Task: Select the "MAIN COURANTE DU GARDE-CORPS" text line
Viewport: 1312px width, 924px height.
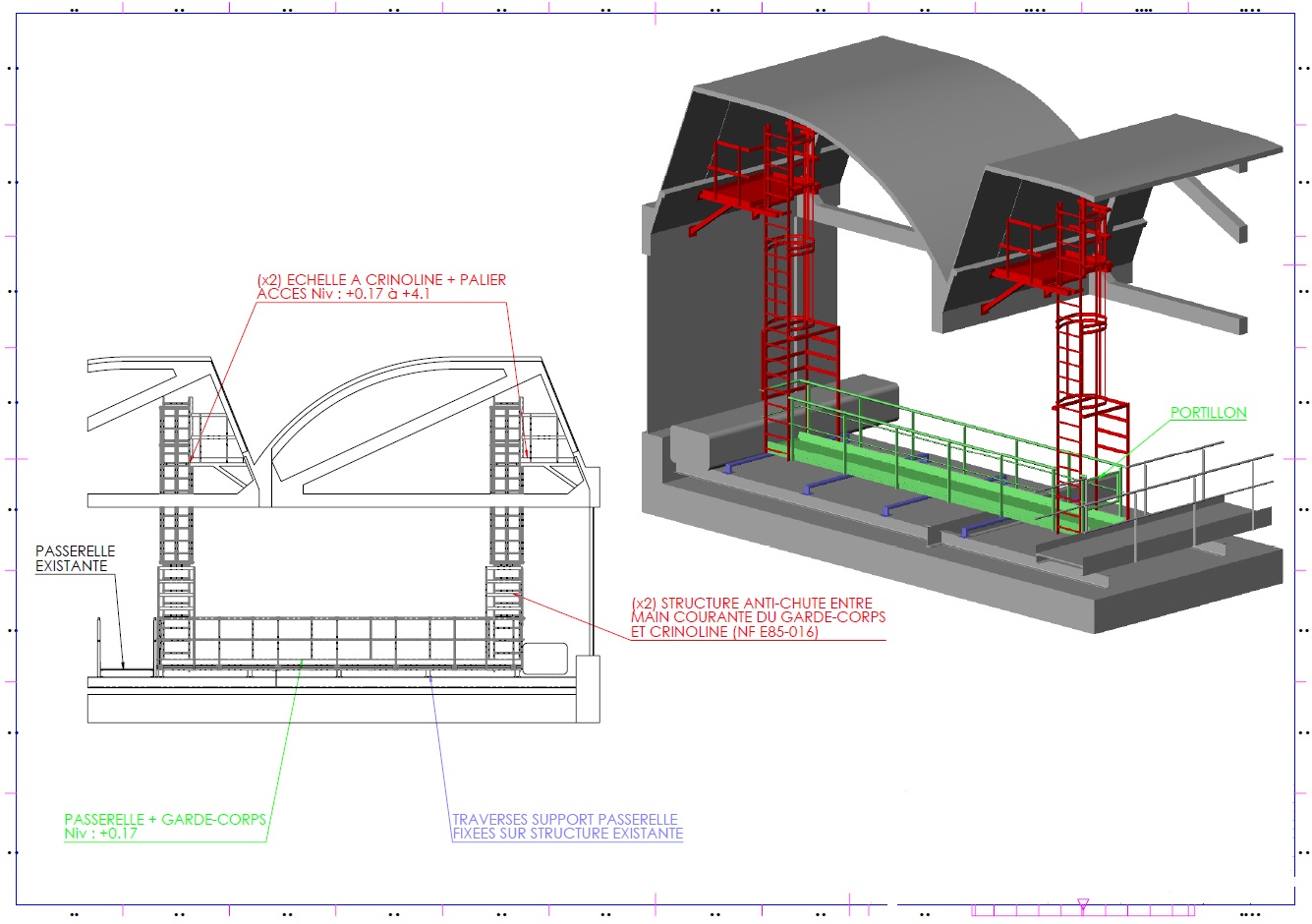Action: click(x=758, y=617)
